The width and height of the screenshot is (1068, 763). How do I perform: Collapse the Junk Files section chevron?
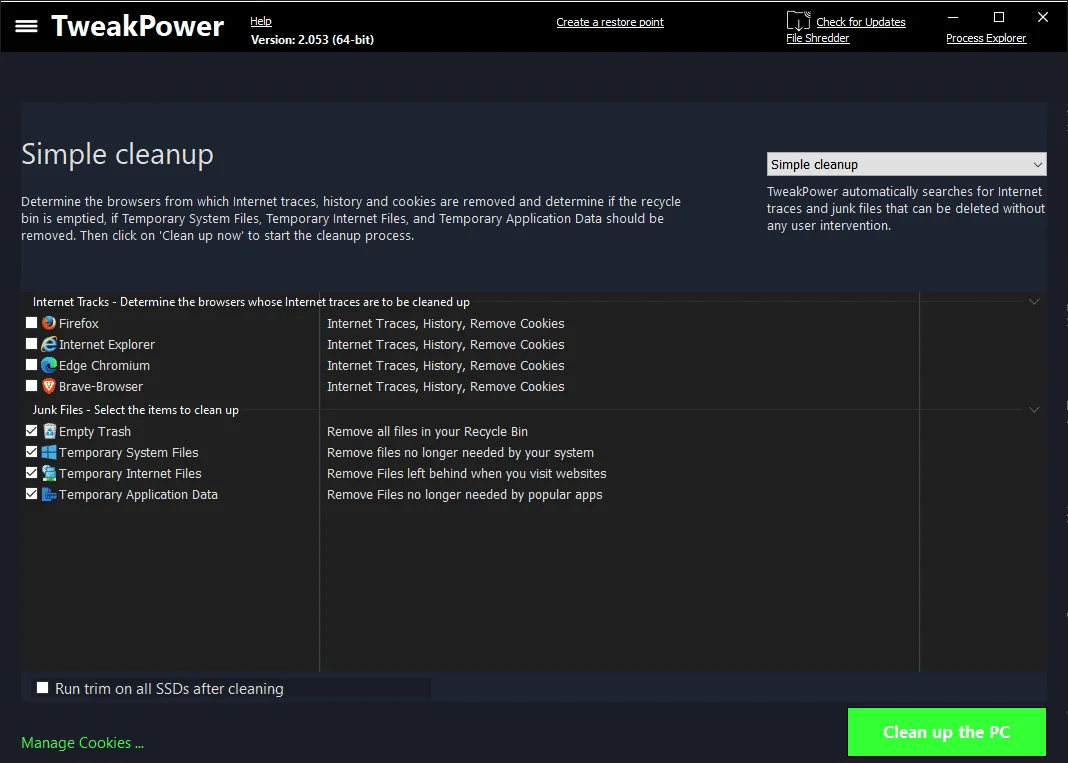click(1034, 409)
